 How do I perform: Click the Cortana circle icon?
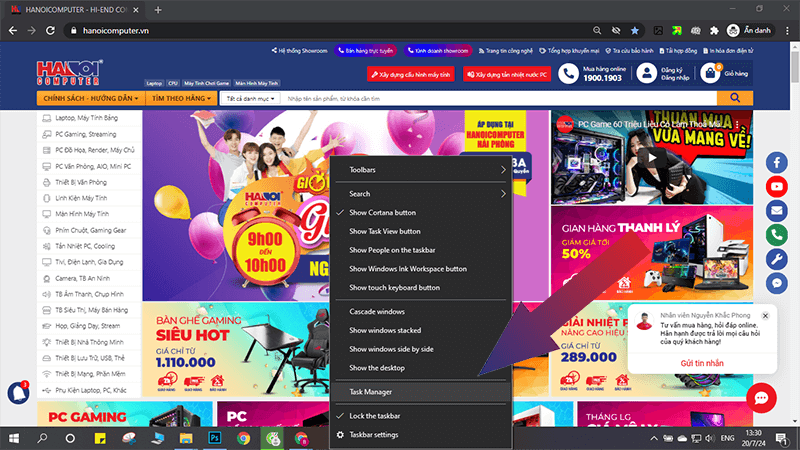(x=70, y=438)
